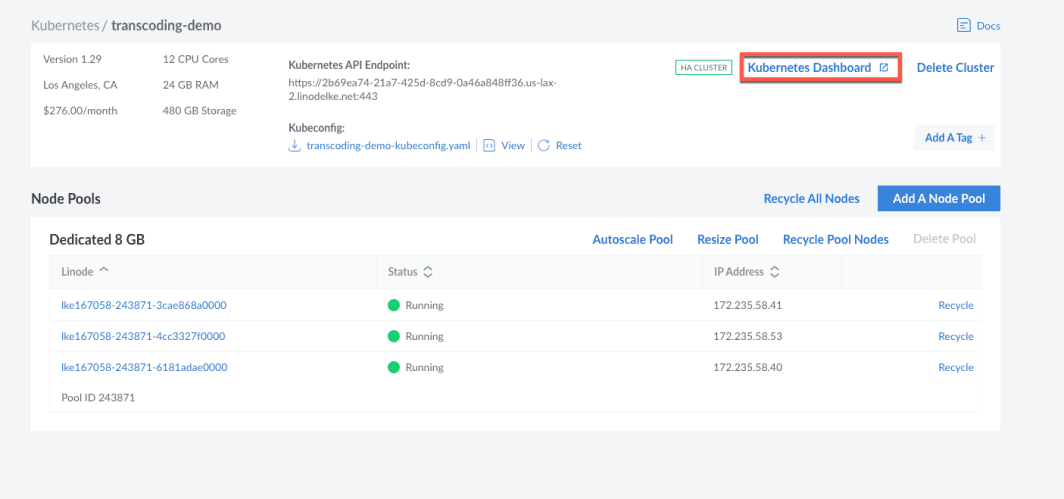
Task: Click the Reset kubeconfig circular arrow icon
Action: (544, 146)
